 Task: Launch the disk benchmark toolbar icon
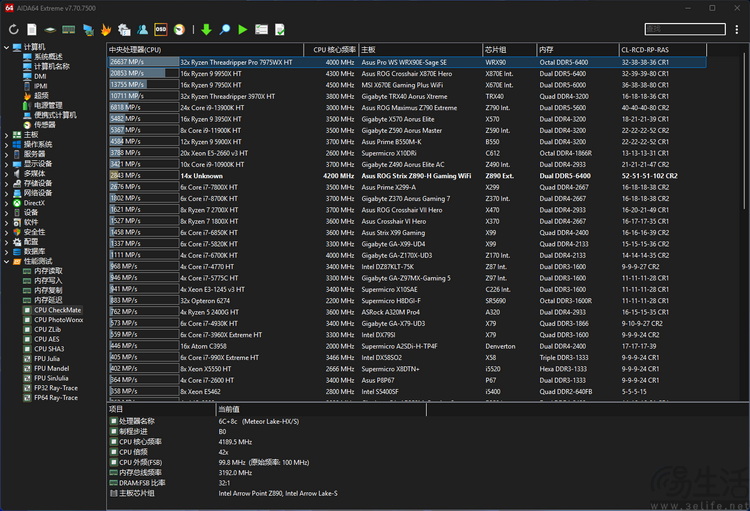50,30
